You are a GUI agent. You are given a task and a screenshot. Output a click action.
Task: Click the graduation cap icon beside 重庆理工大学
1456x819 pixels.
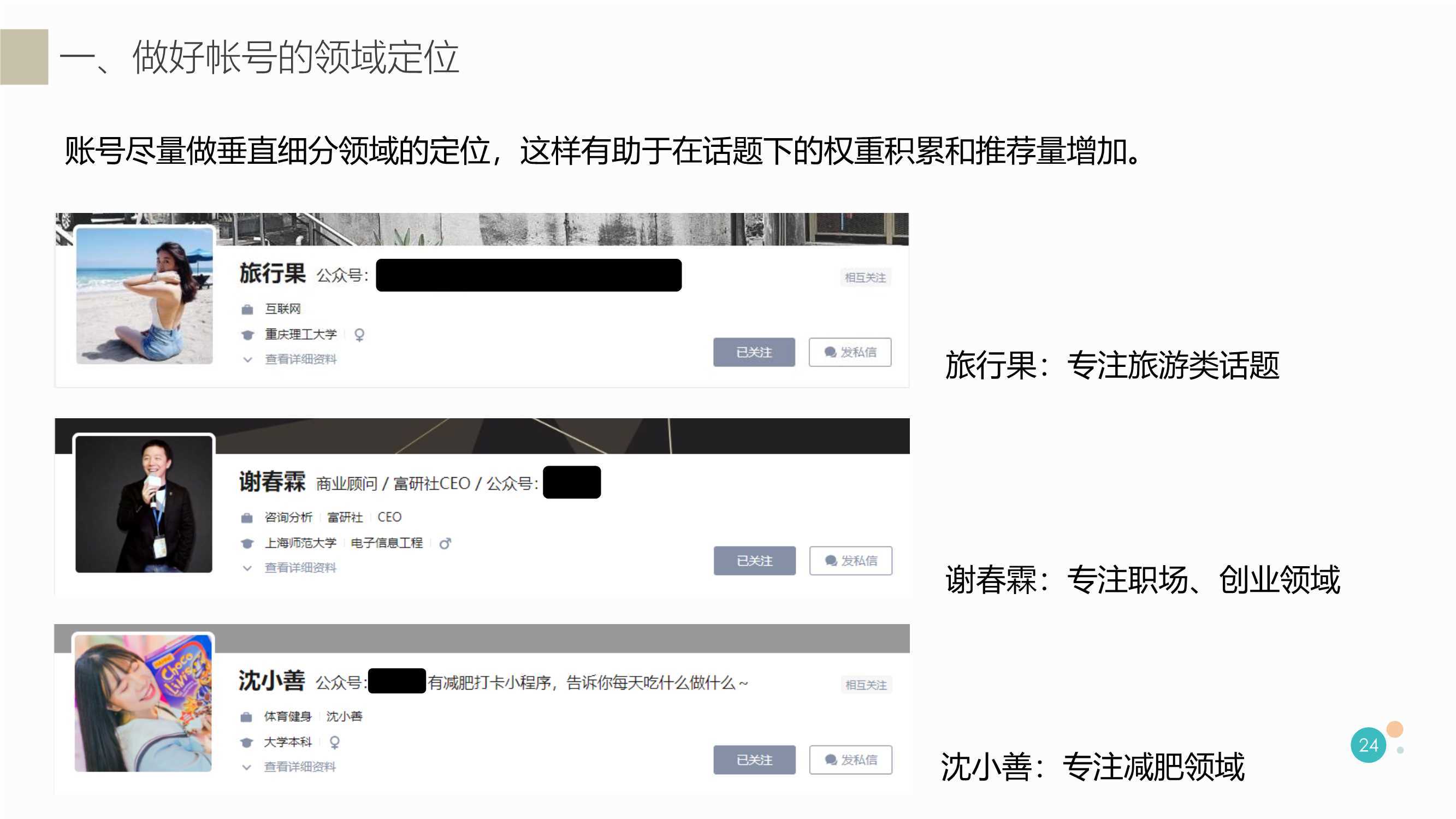click(247, 335)
